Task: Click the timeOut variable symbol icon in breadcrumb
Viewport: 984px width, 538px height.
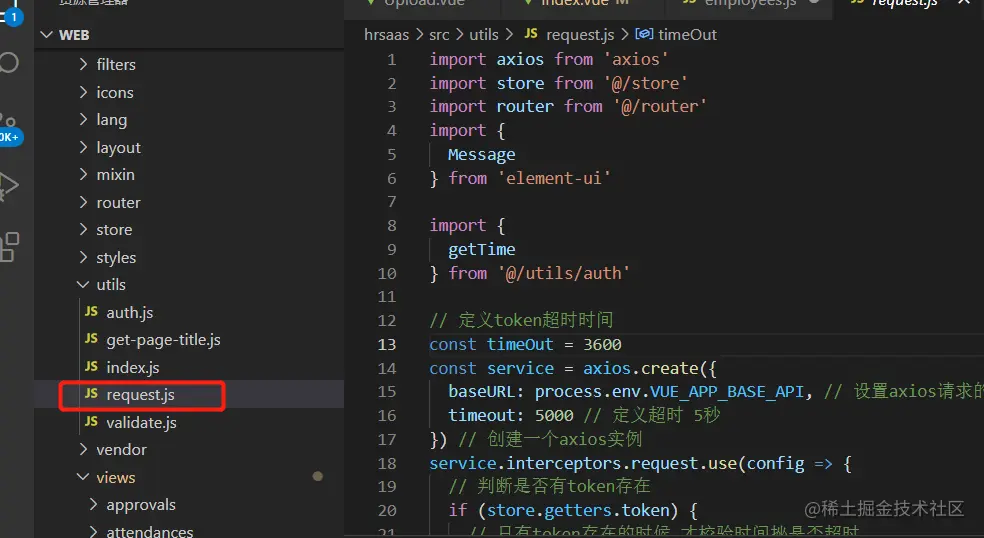Action: [x=644, y=34]
